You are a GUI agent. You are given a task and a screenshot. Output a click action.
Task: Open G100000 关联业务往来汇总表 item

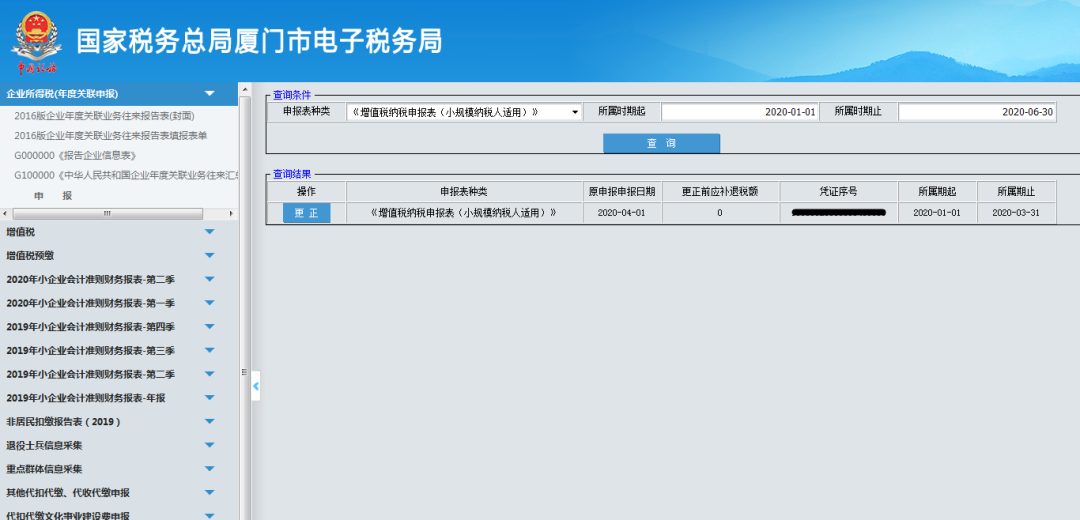pos(126,176)
